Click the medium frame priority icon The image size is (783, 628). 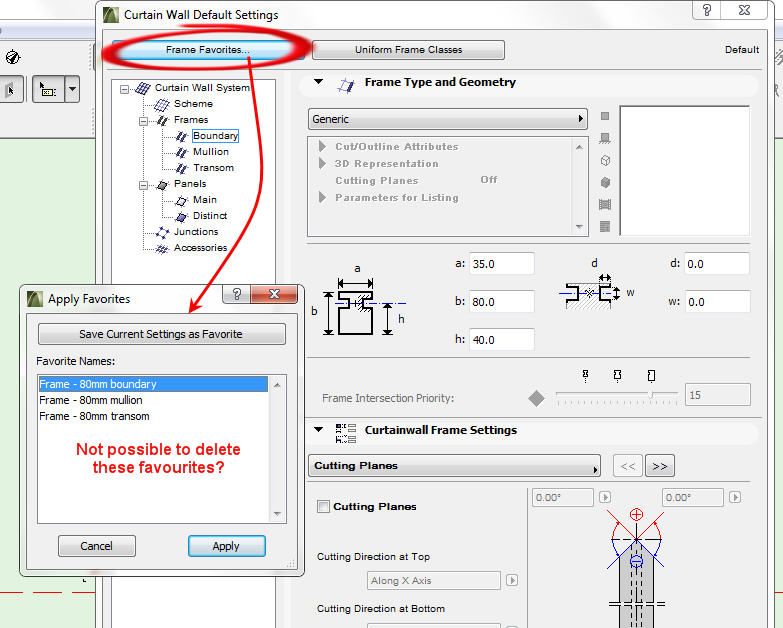pos(617,375)
